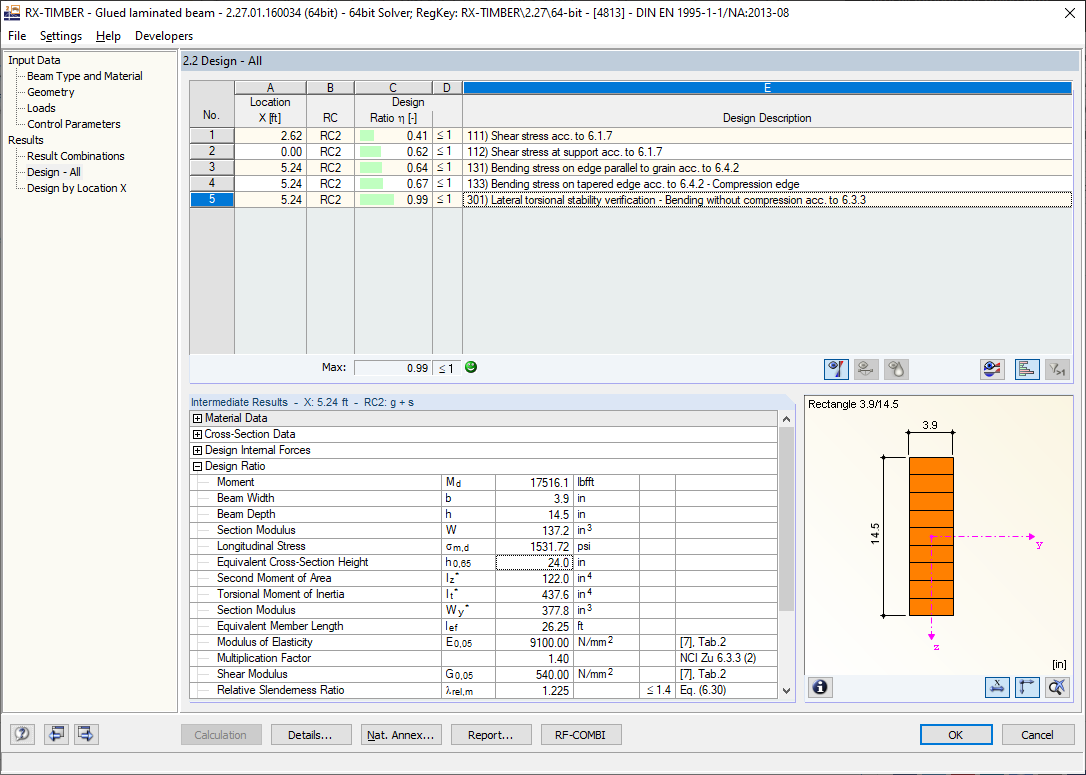Open the Help menu
The width and height of the screenshot is (1086, 775).
tap(108, 36)
